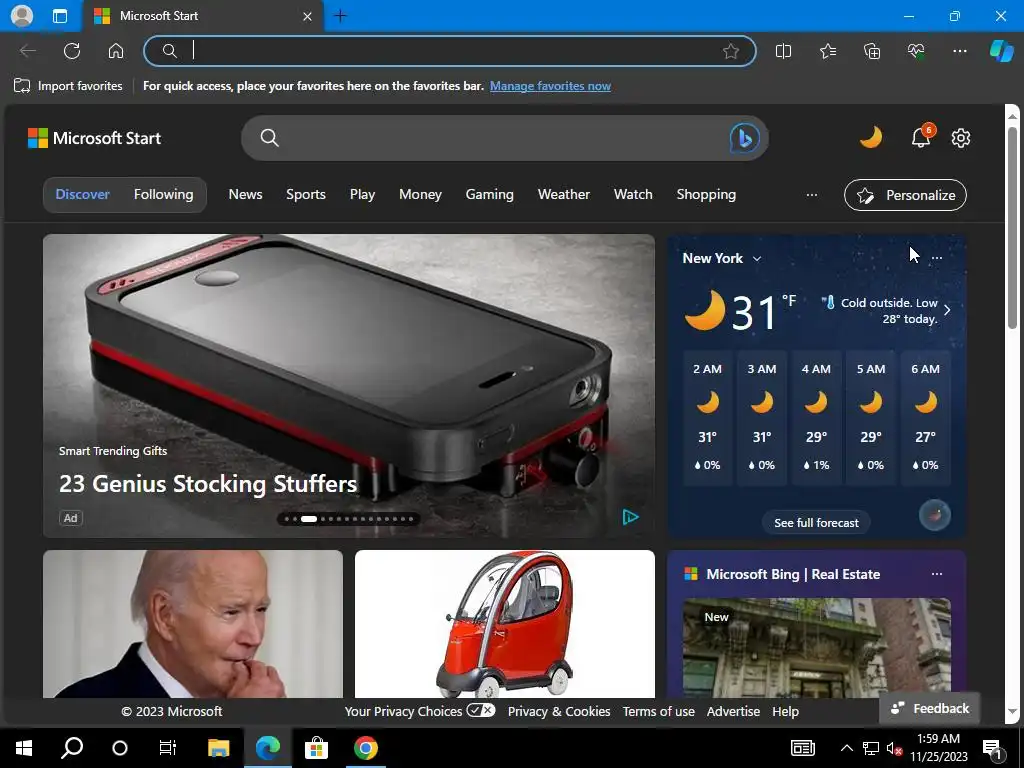The height and width of the screenshot is (768, 1024).
Task: Click the Bing chat icon in search box
Action: (744, 138)
